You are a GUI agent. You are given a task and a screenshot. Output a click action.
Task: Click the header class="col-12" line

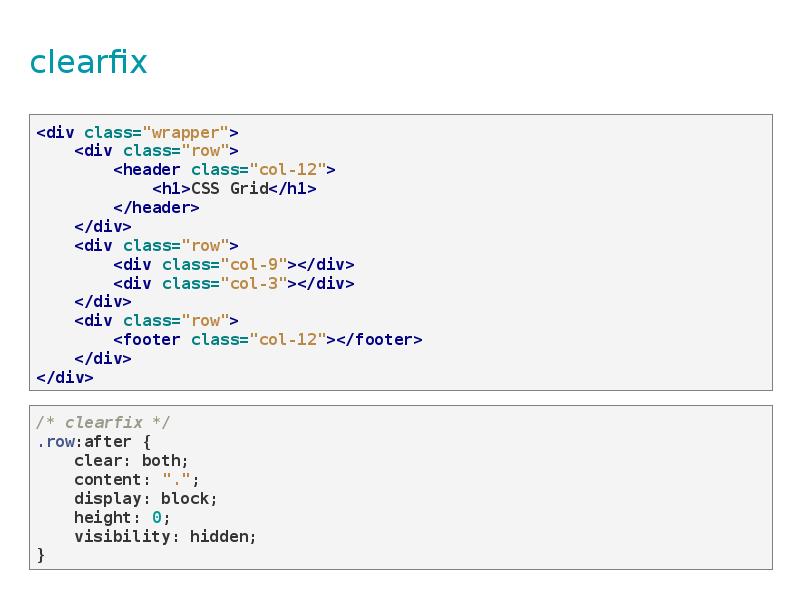[x=224, y=170]
